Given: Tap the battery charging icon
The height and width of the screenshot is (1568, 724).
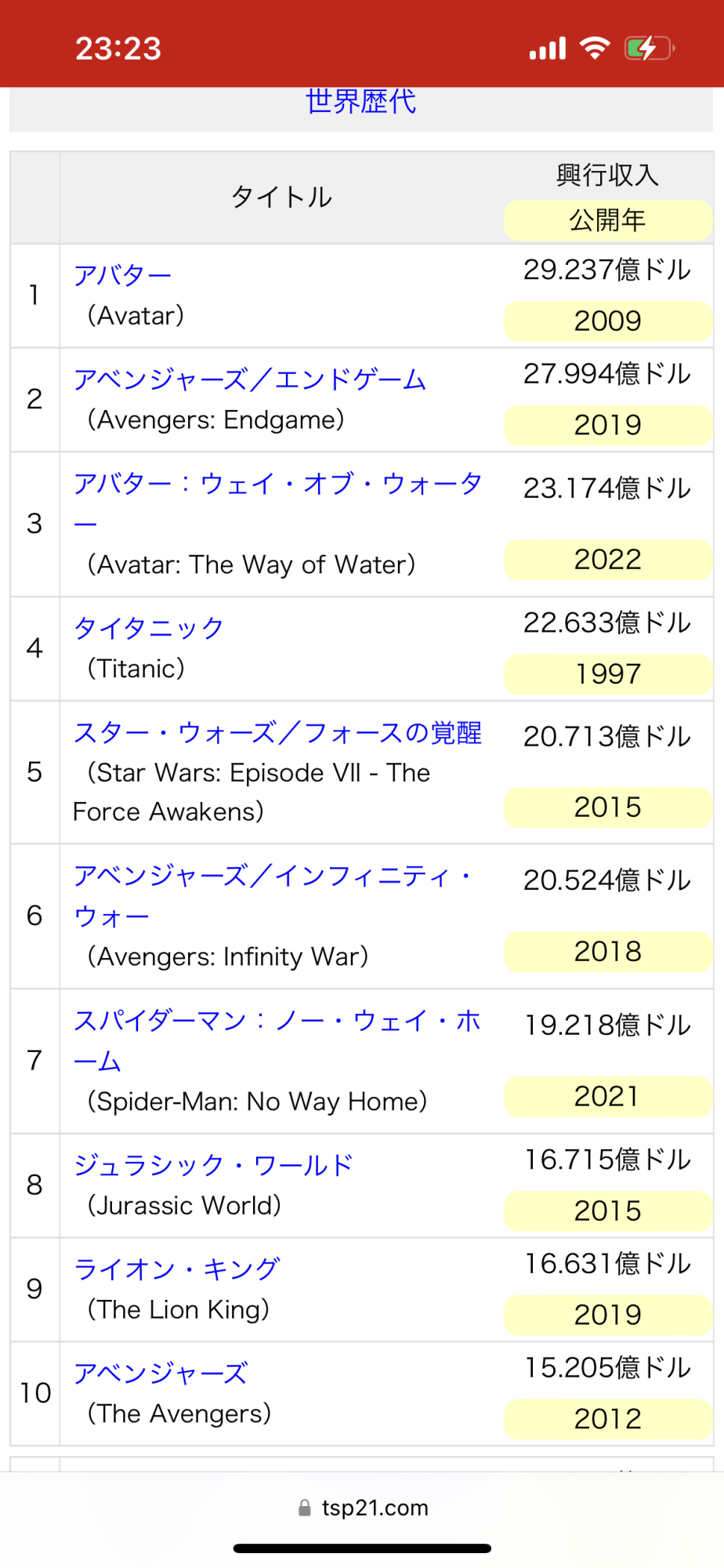Looking at the screenshot, I should [x=649, y=49].
